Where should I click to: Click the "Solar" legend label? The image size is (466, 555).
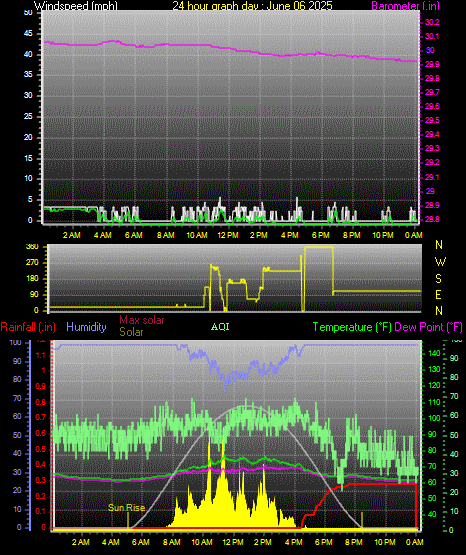pyautogui.click(x=131, y=332)
